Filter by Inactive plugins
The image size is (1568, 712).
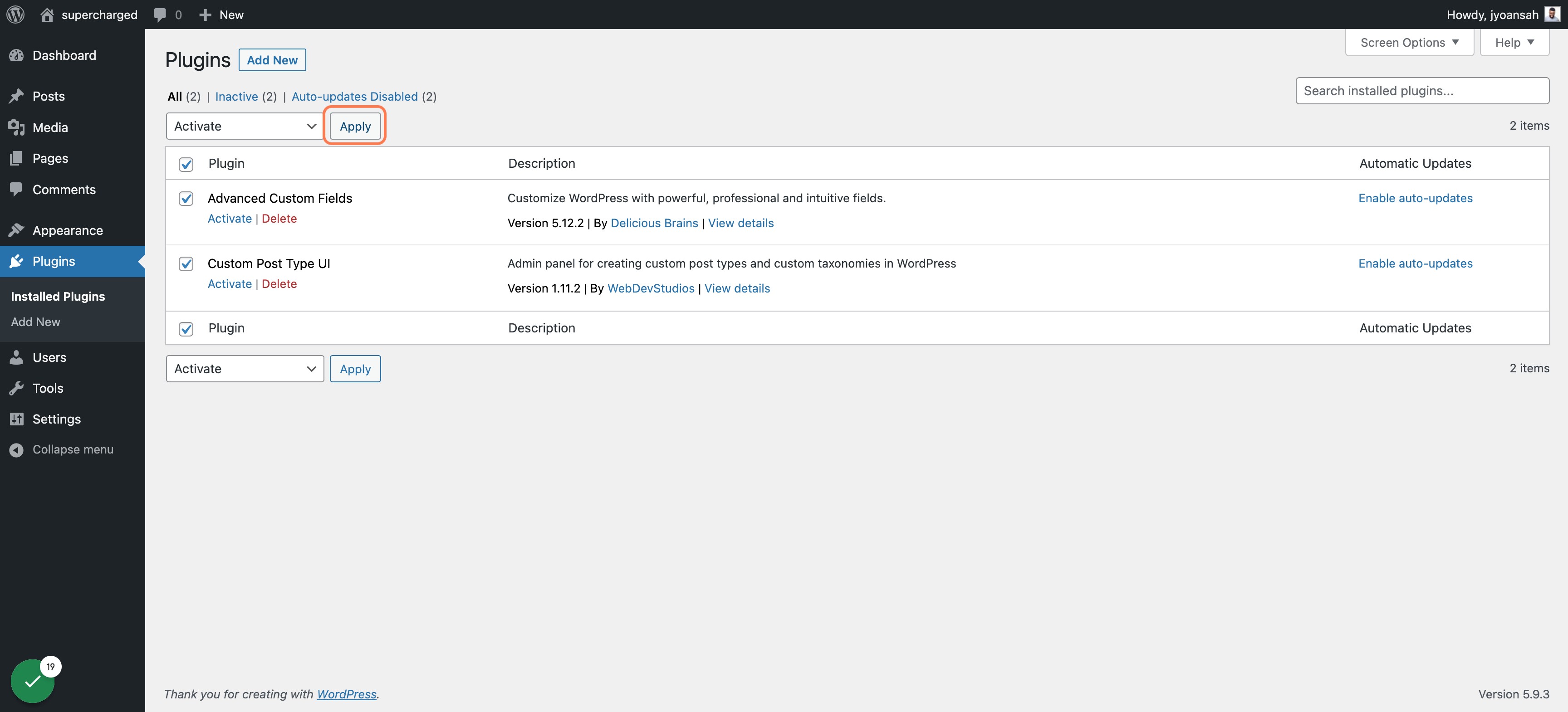(237, 96)
